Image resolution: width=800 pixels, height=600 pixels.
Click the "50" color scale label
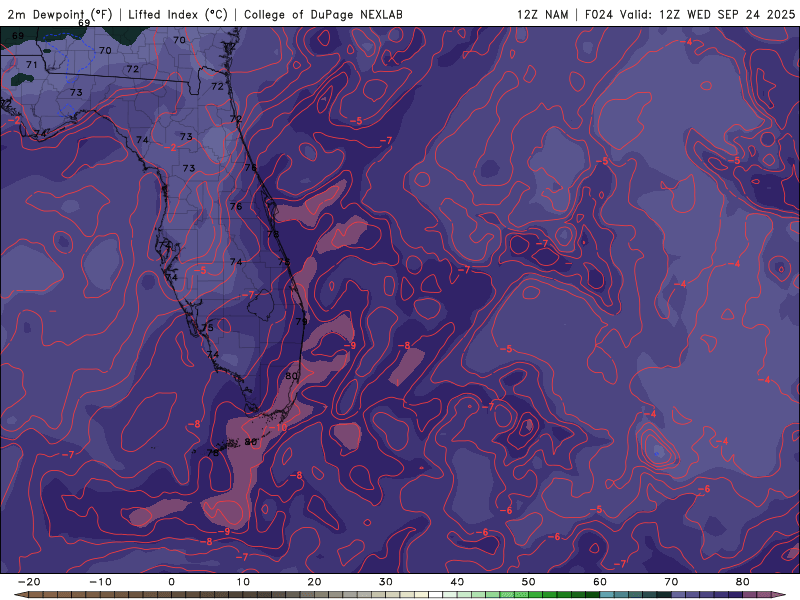click(x=529, y=582)
